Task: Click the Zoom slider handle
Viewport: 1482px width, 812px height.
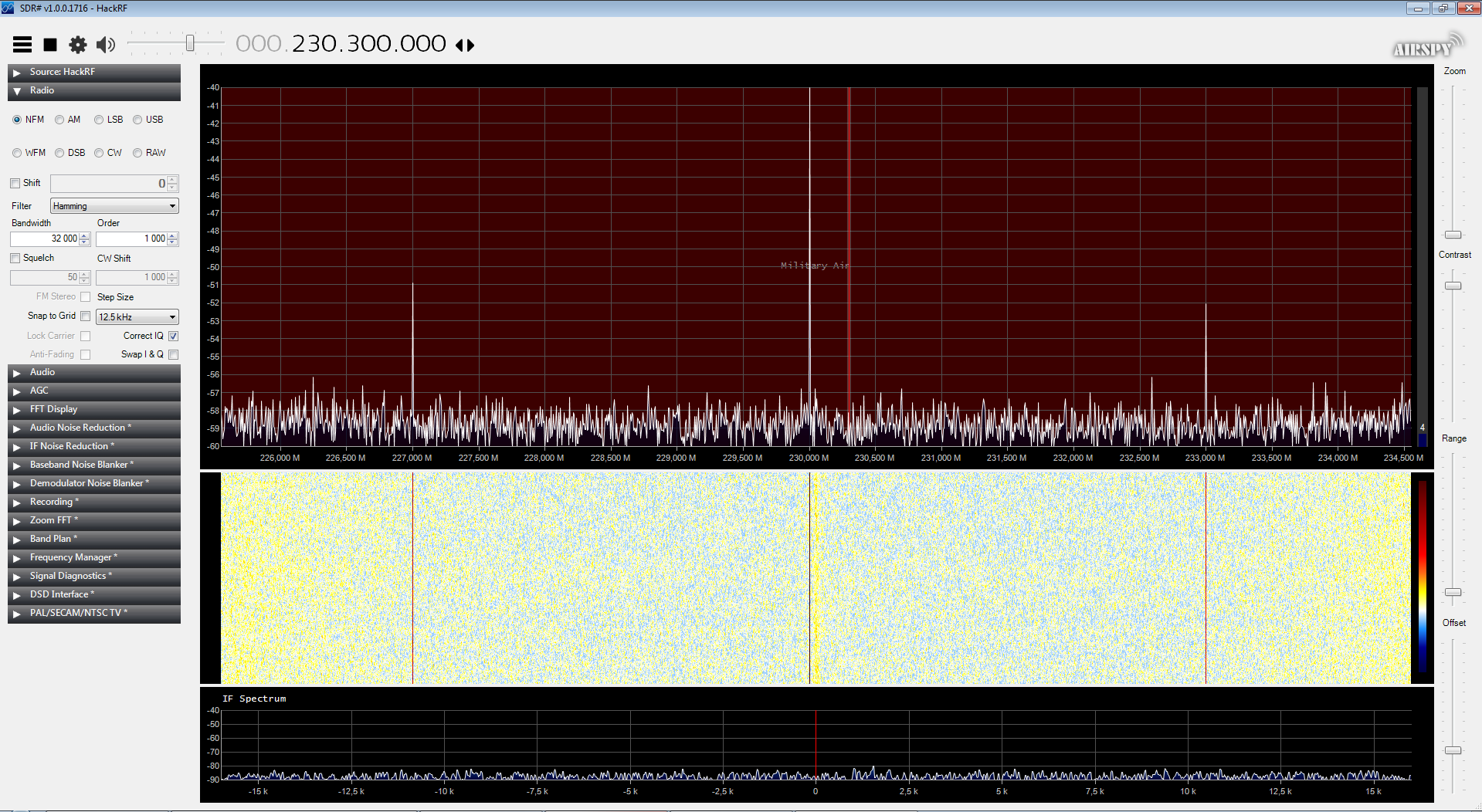Action: [1453, 235]
